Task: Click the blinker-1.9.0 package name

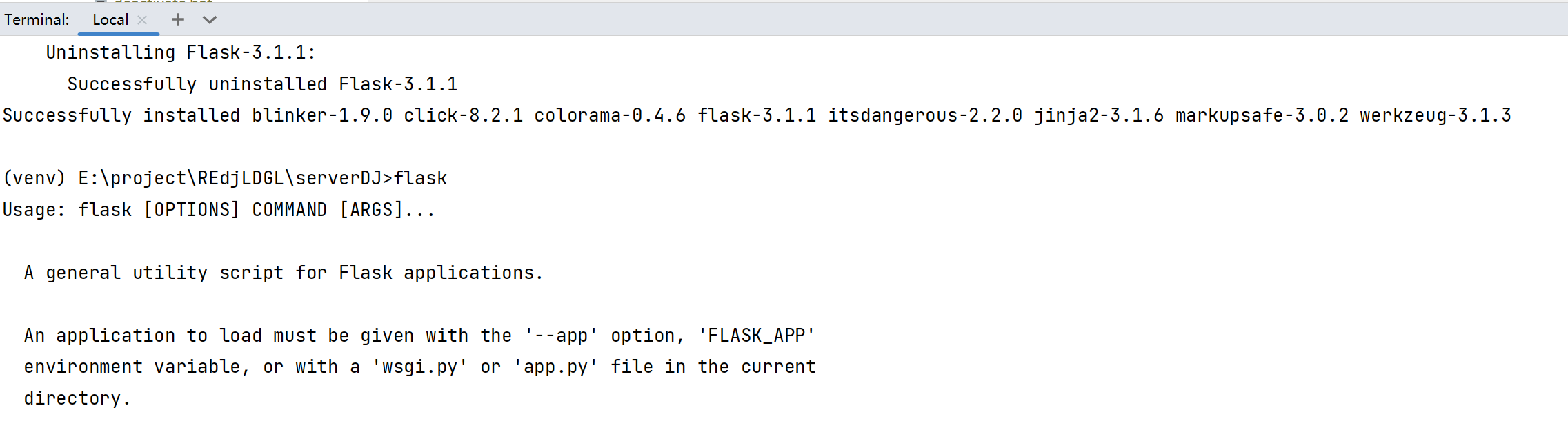Action: 321,115
